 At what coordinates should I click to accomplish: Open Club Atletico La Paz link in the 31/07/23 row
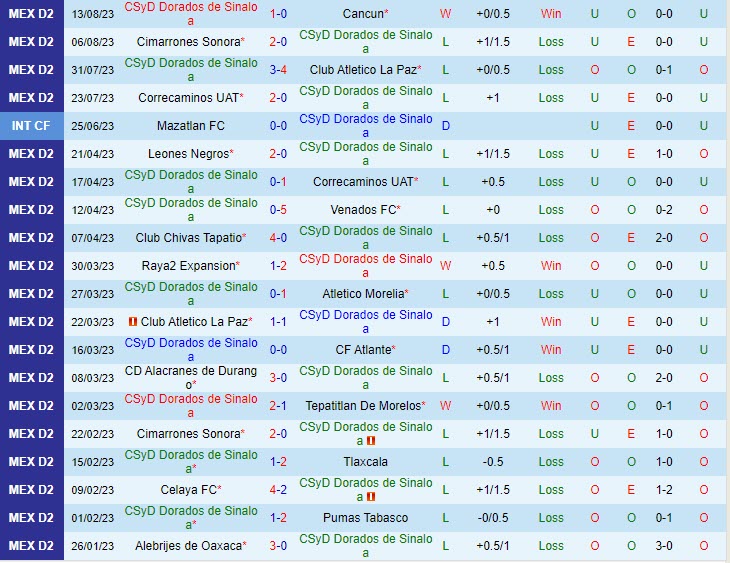pos(363,70)
